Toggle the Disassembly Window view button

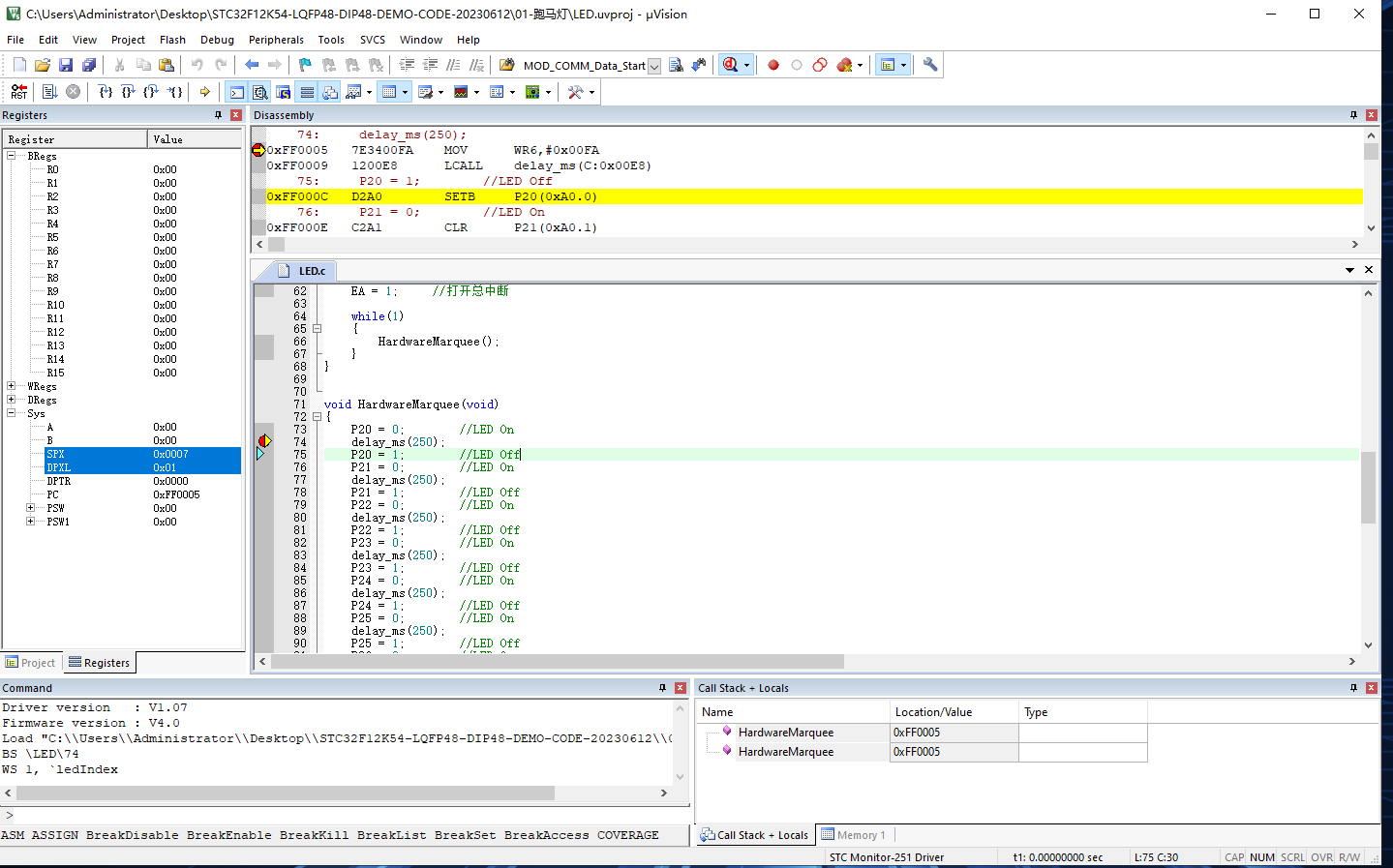[x=260, y=92]
